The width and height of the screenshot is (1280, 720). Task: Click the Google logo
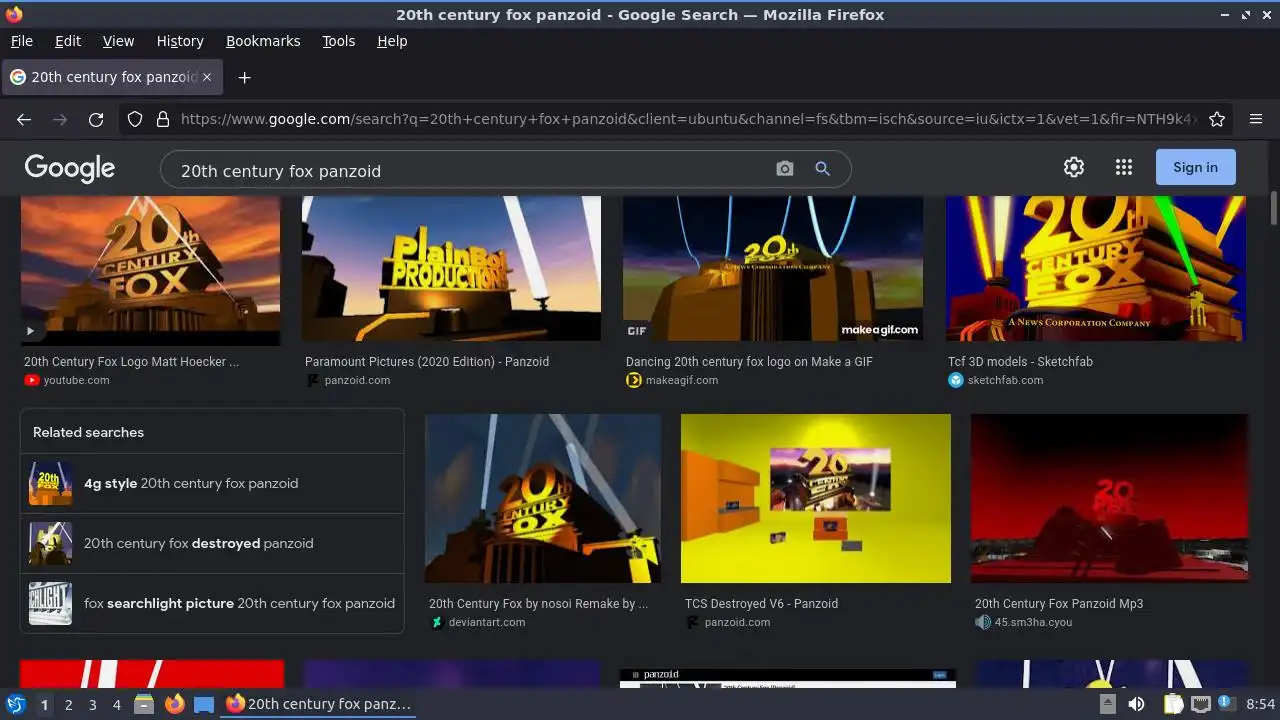70,168
